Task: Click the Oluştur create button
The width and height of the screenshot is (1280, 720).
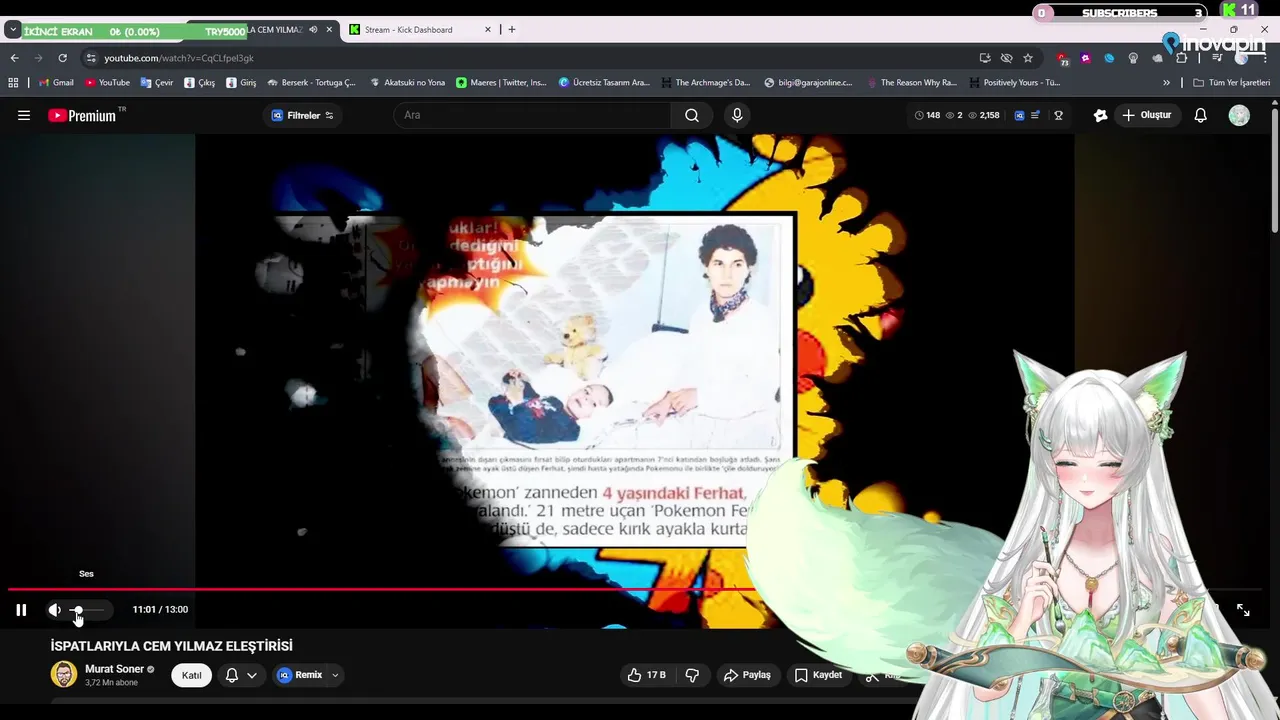Action: click(x=1146, y=115)
